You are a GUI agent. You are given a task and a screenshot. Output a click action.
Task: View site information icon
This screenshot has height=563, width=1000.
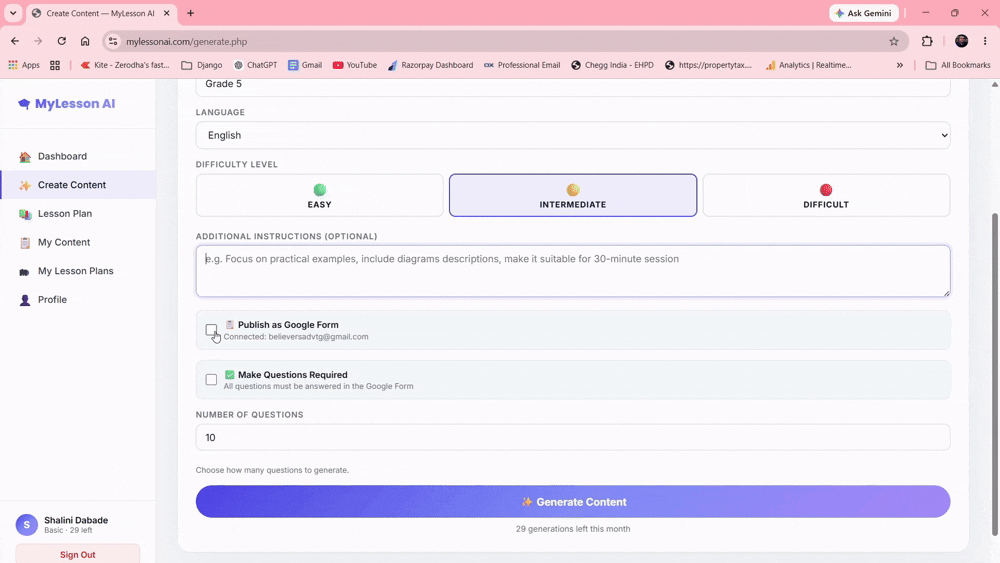point(113,41)
